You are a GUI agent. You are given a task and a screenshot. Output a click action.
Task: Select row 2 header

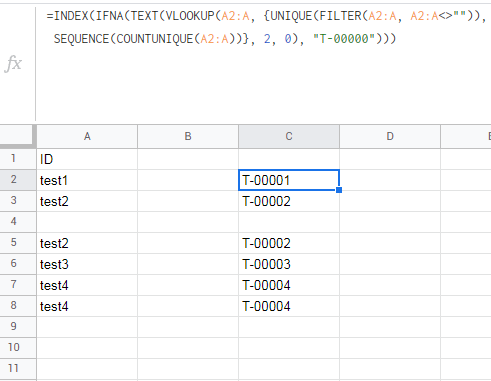coord(18,180)
